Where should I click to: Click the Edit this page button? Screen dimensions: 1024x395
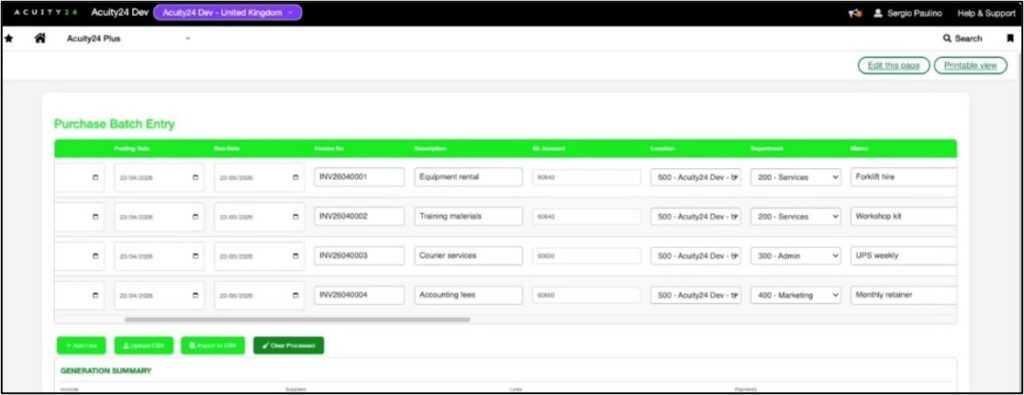pos(893,65)
